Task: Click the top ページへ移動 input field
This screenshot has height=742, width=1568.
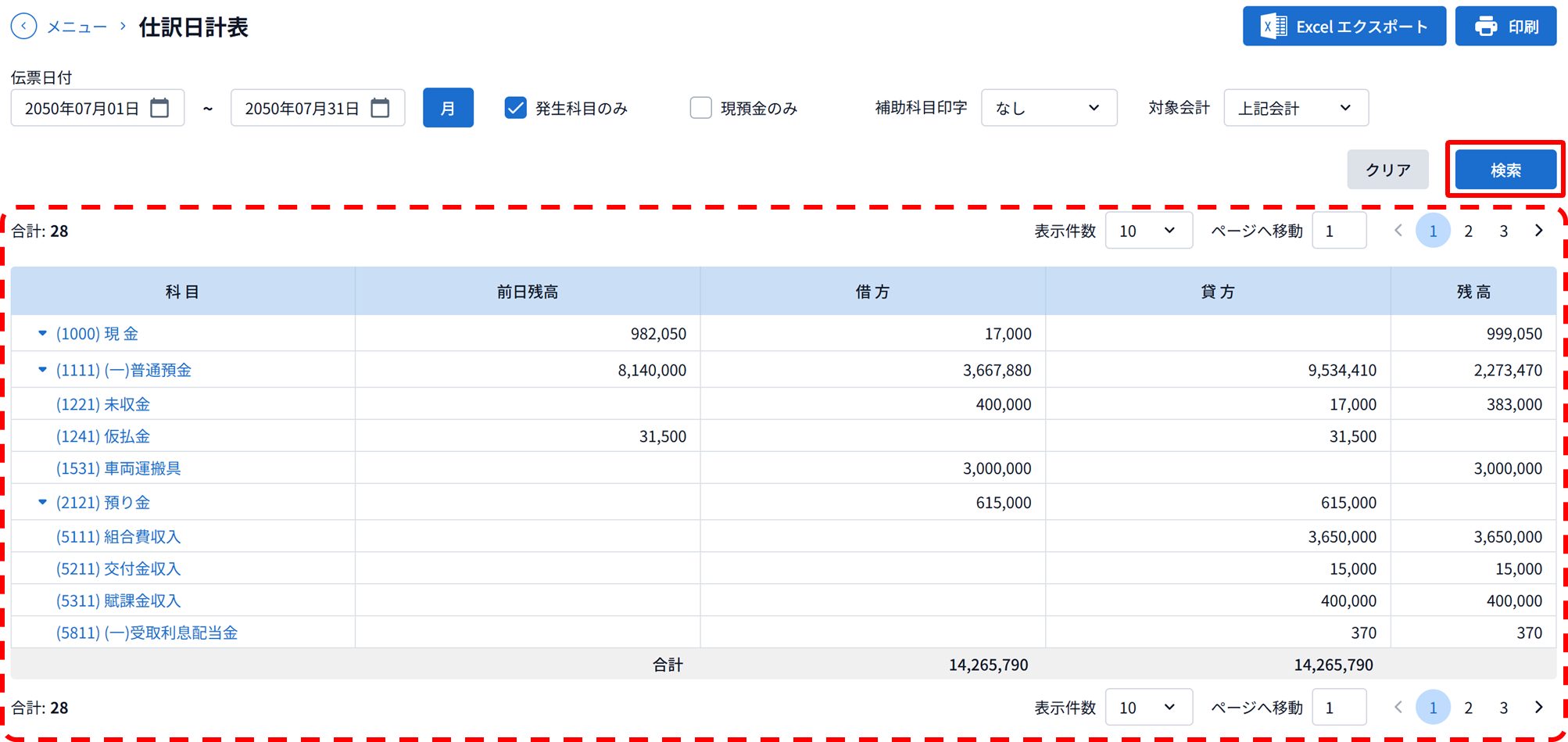Action: coord(1339,231)
